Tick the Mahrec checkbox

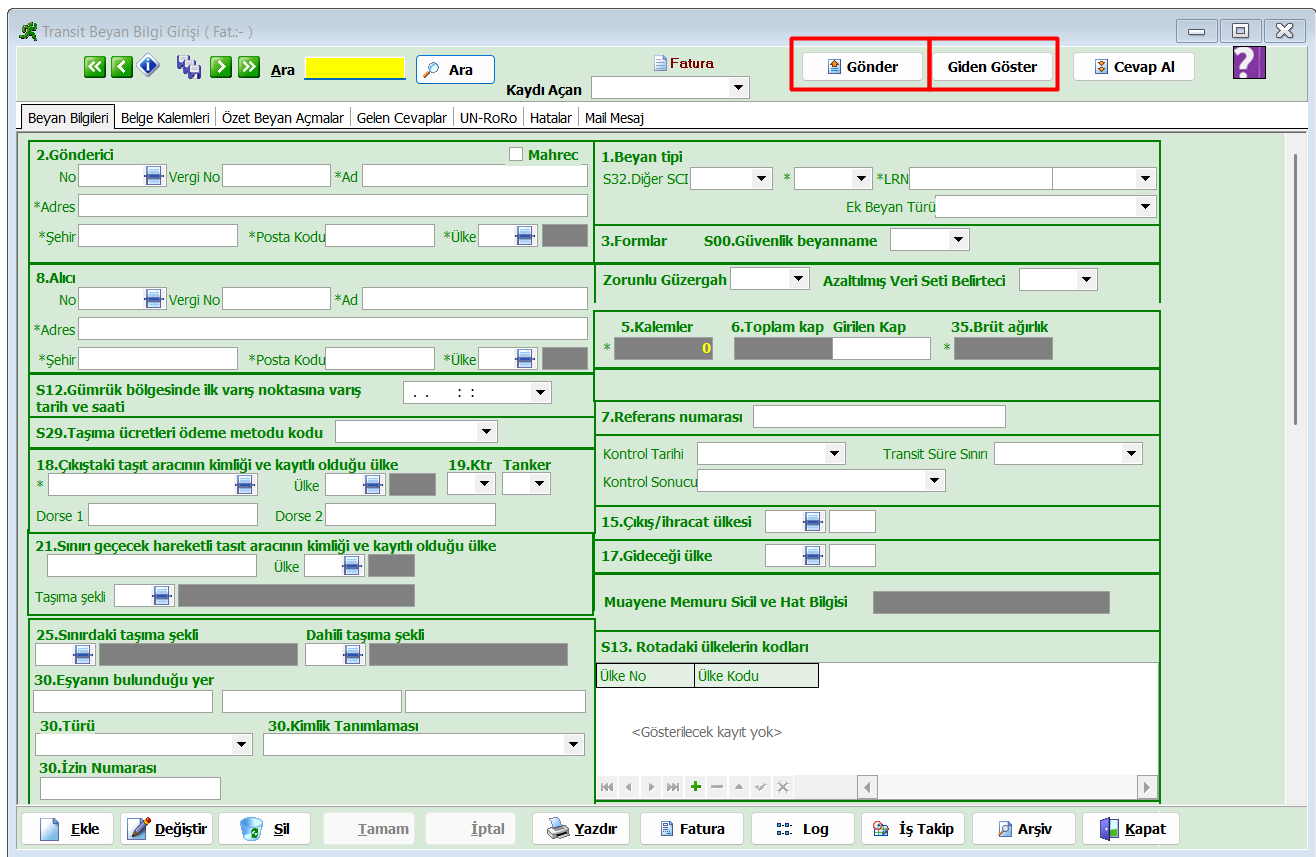click(x=516, y=154)
